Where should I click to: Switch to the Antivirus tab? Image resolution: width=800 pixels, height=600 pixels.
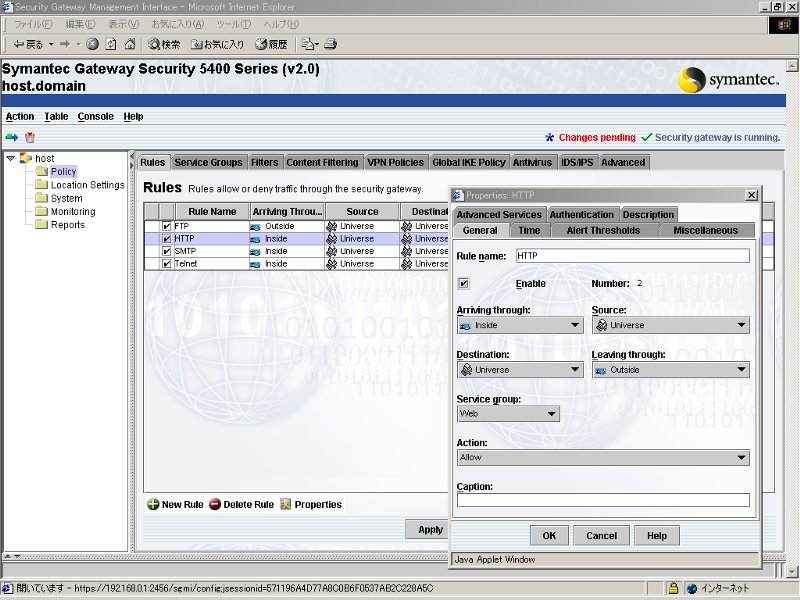tap(532, 162)
